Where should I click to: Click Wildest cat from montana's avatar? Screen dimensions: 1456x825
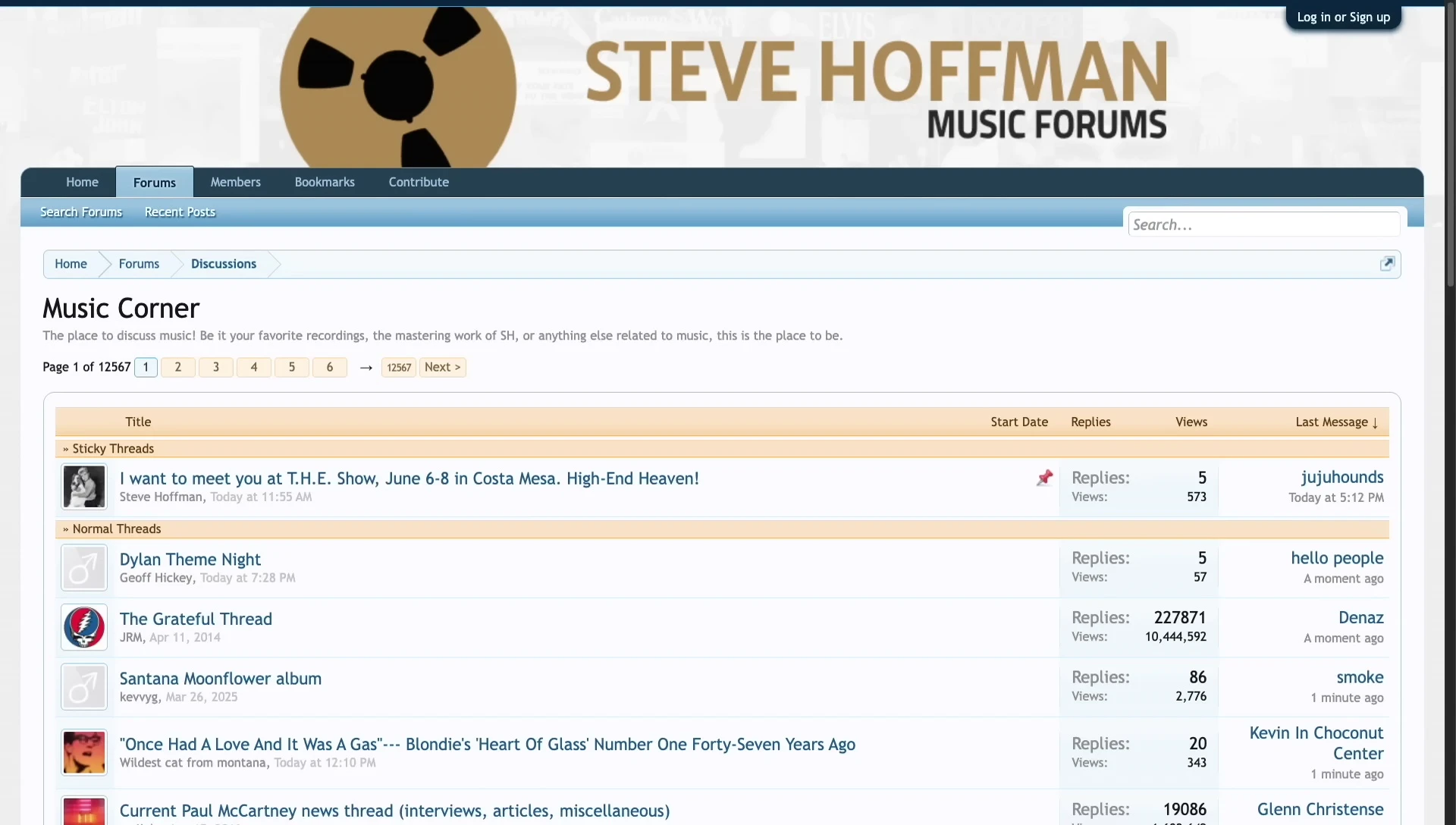click(84, 753)
